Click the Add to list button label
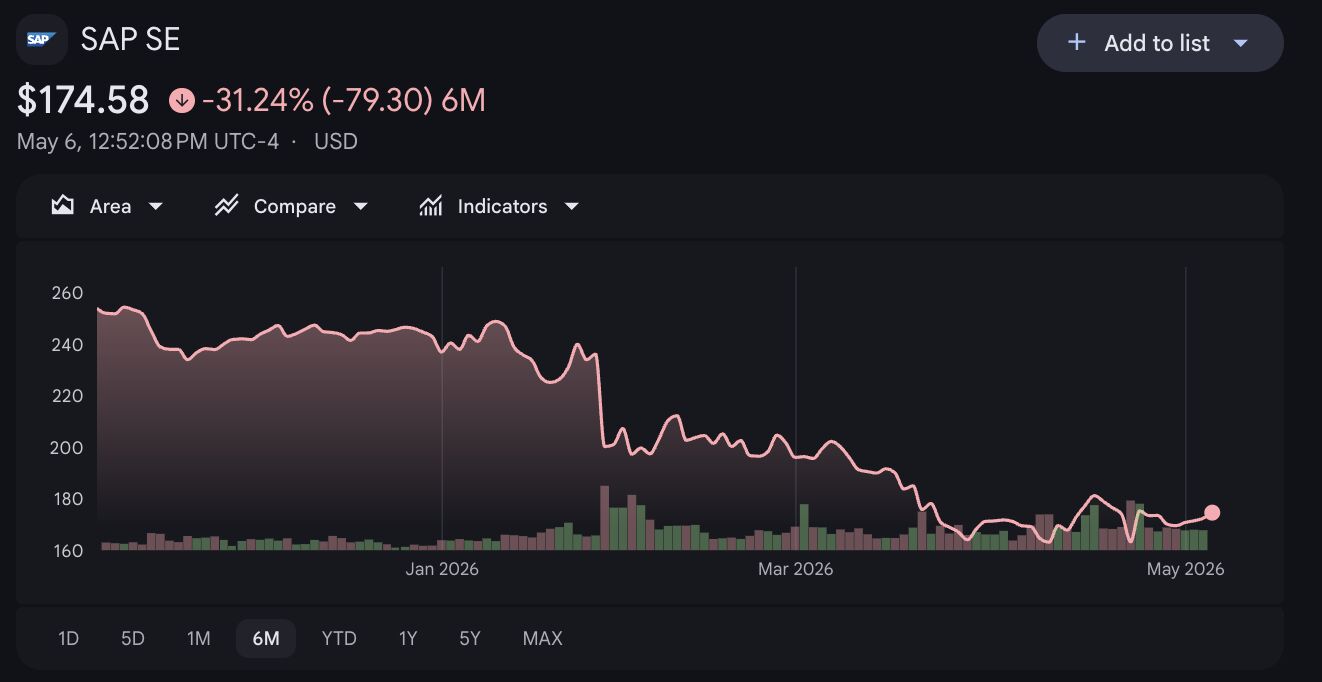This screenshot has height=682, width=1322. 1157,43
